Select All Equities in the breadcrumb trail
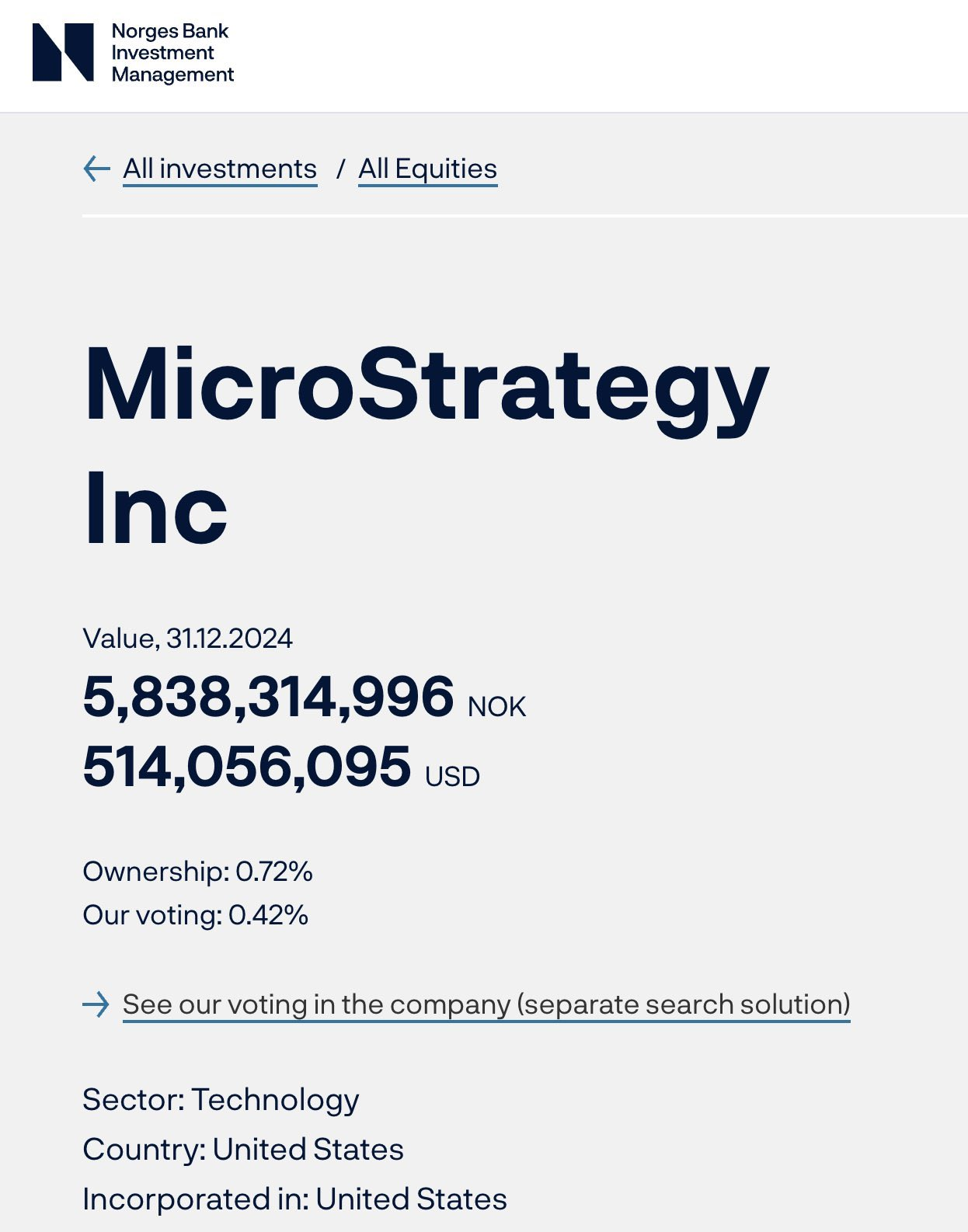Image resolution: width=968 pixels, height=1232 pixels. pyautogui.click(x=427, y=169)
